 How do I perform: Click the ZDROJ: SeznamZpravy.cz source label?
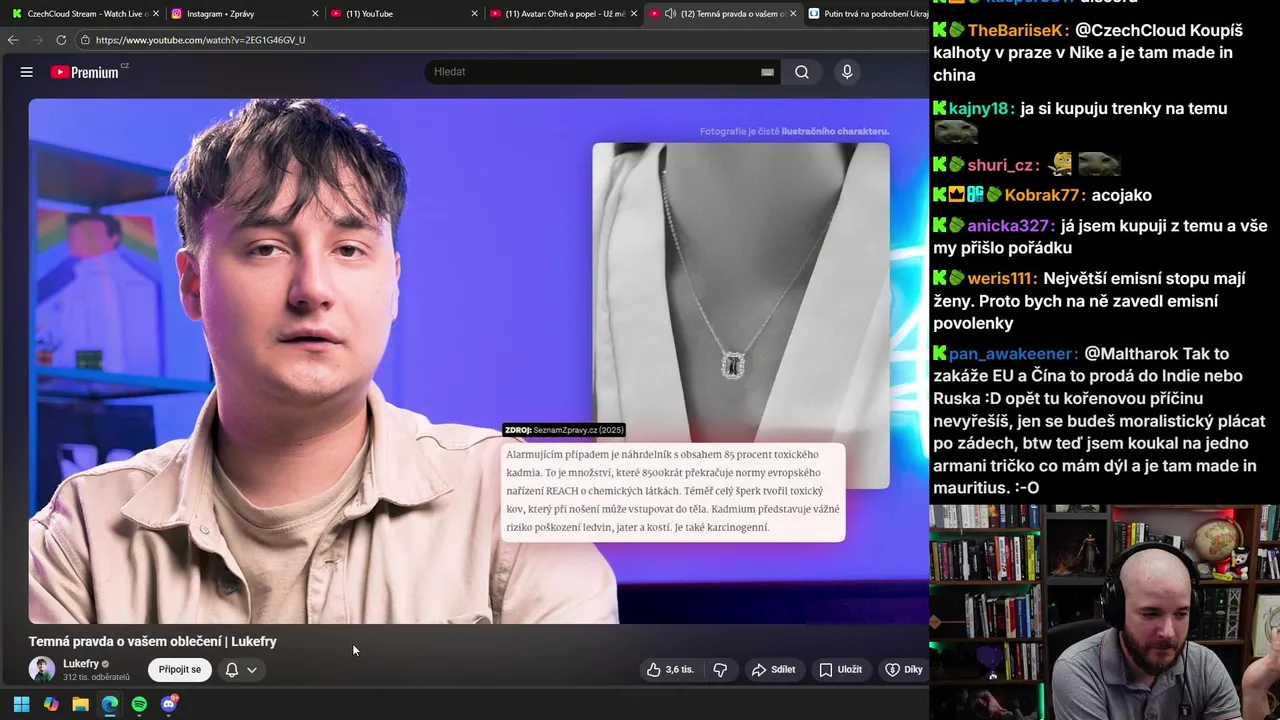pos(565,430)
